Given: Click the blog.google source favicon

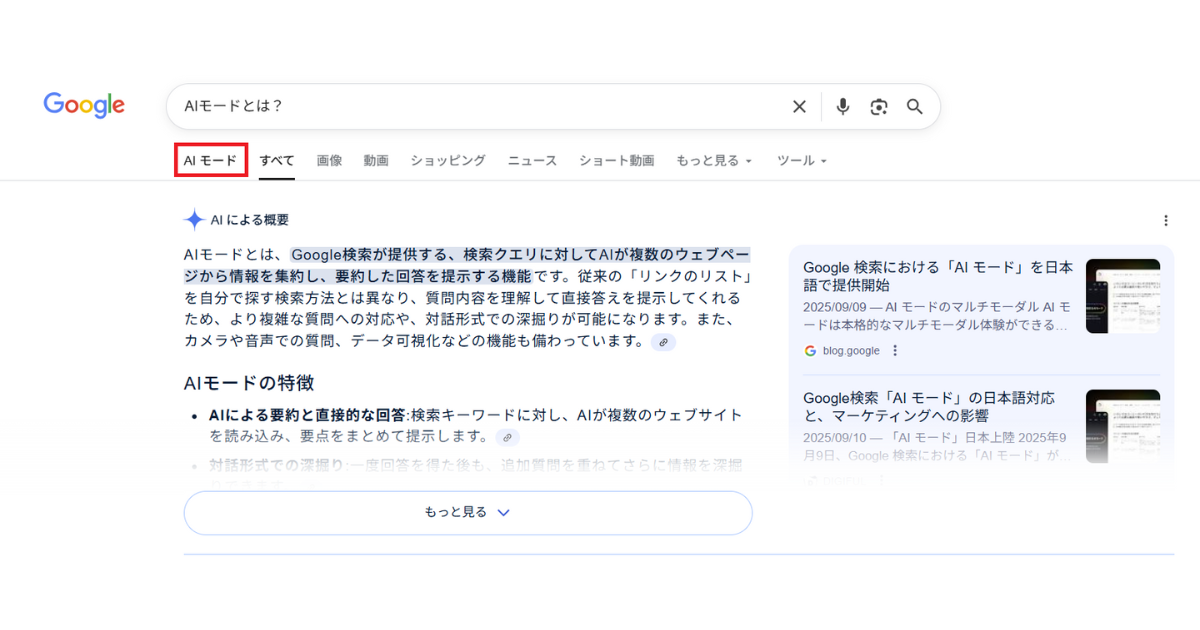Looking at the screenshot, I should tap(809, 351).
